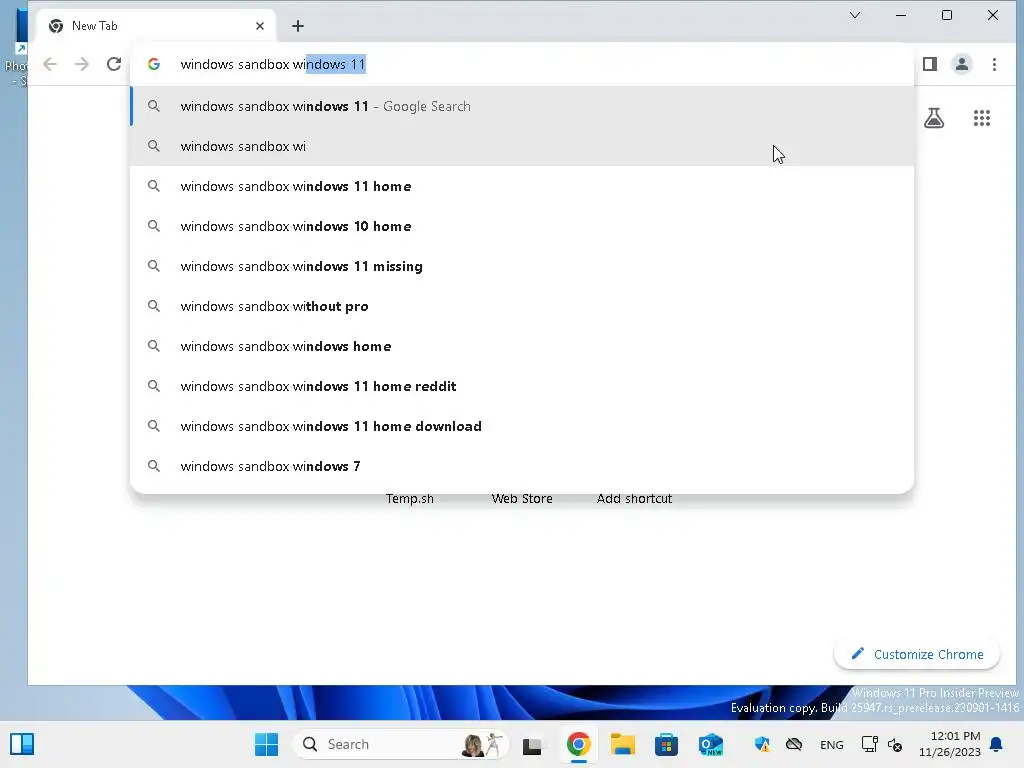Open a new tab with plus button
The image size is (1024, 768).
pyautogui.click(x=298, y=26)
